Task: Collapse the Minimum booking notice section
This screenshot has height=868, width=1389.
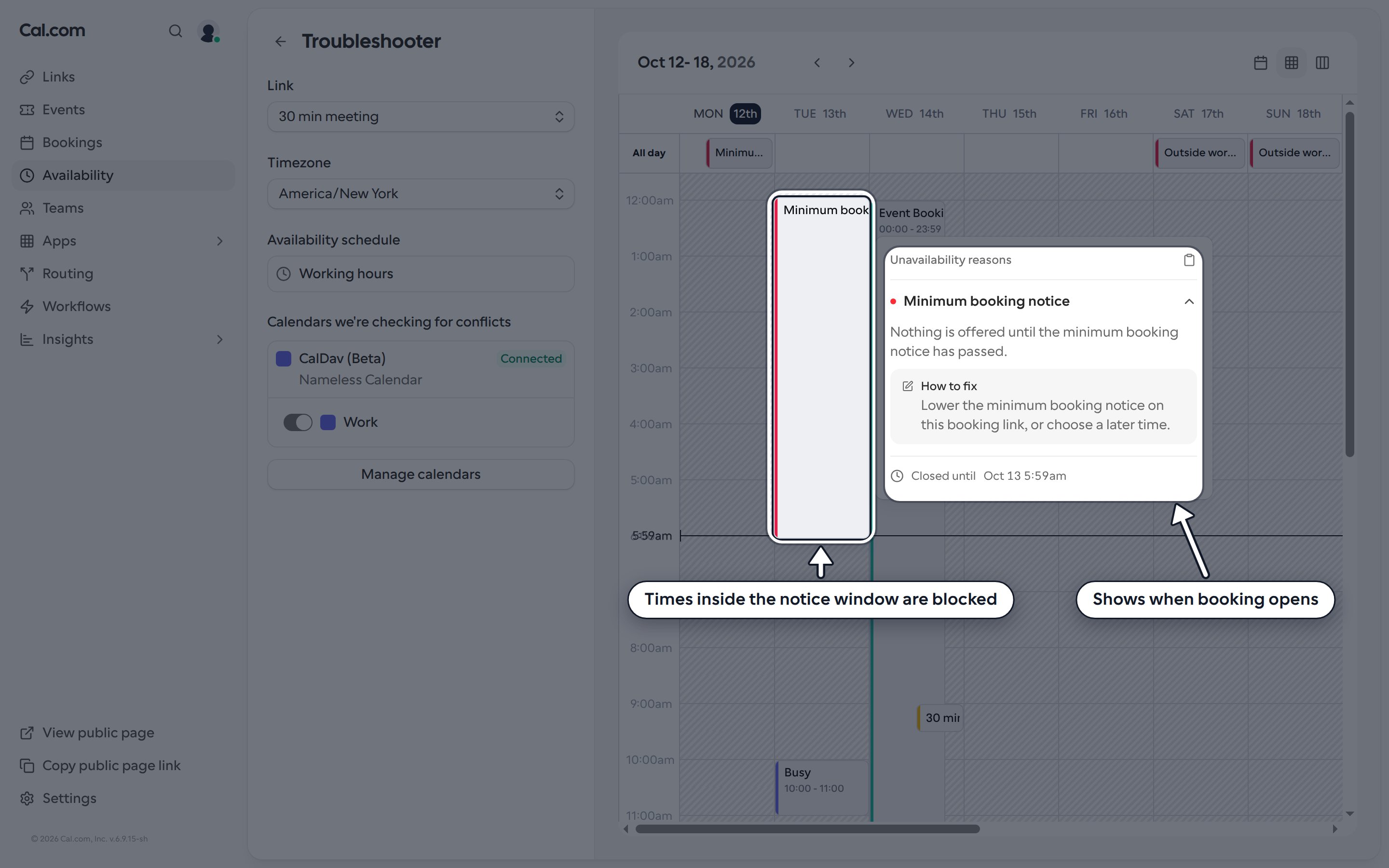Action: pos(1189,301)
